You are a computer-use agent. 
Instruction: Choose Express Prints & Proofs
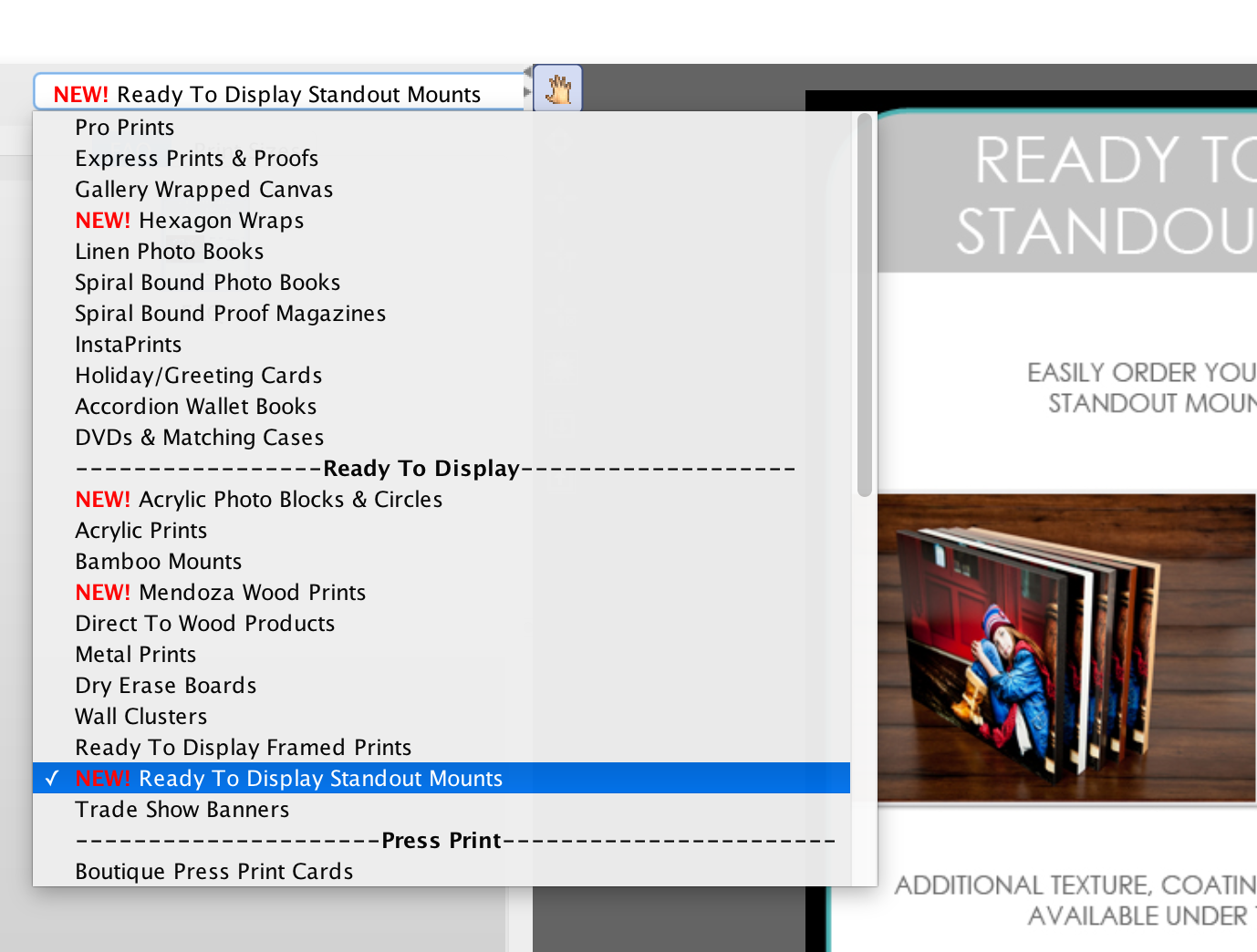pos(442,159)
